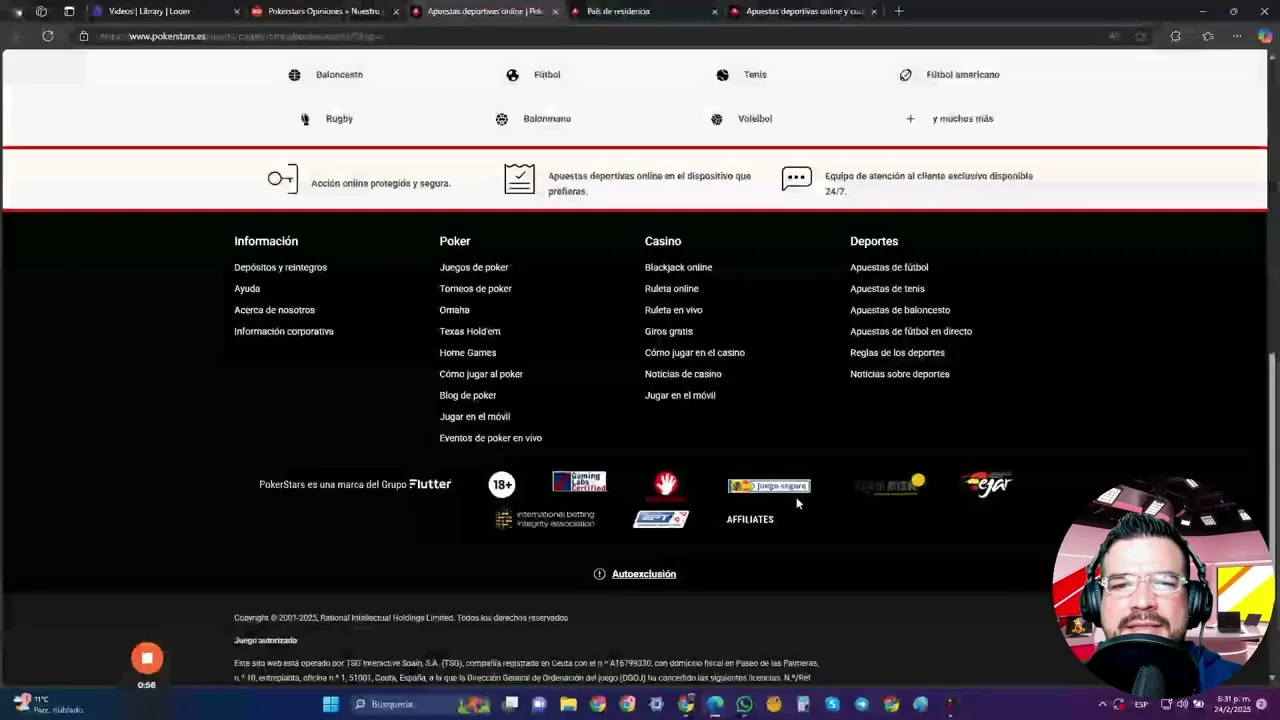Viewport: 1280px width, 720px height.
Task: Open WhatsApp from the taskbar
Action: (744, 704)
